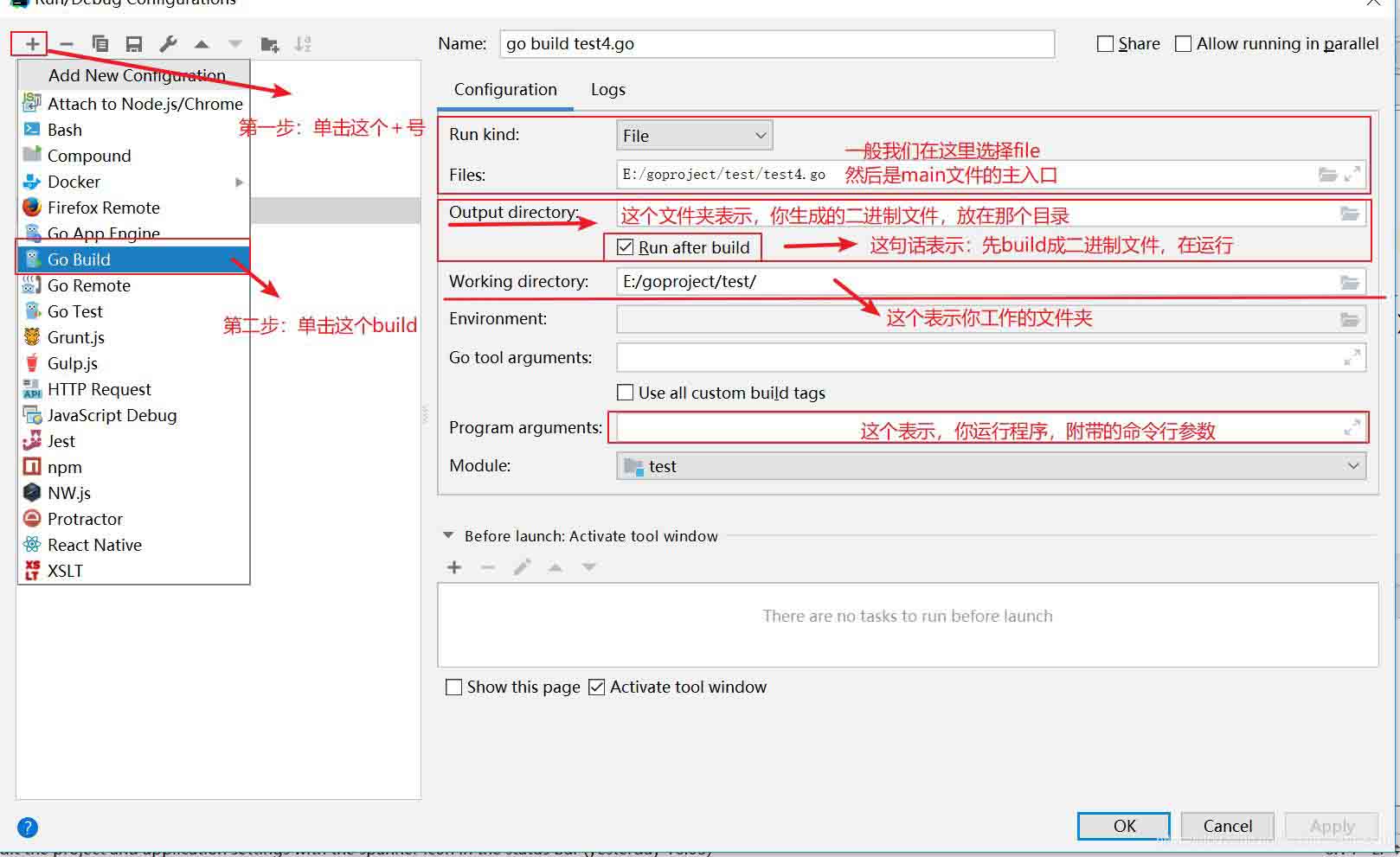This screenshot has width=1400, height=857.
Task: Click the sort configurations icon
Action: coord(303,44)
